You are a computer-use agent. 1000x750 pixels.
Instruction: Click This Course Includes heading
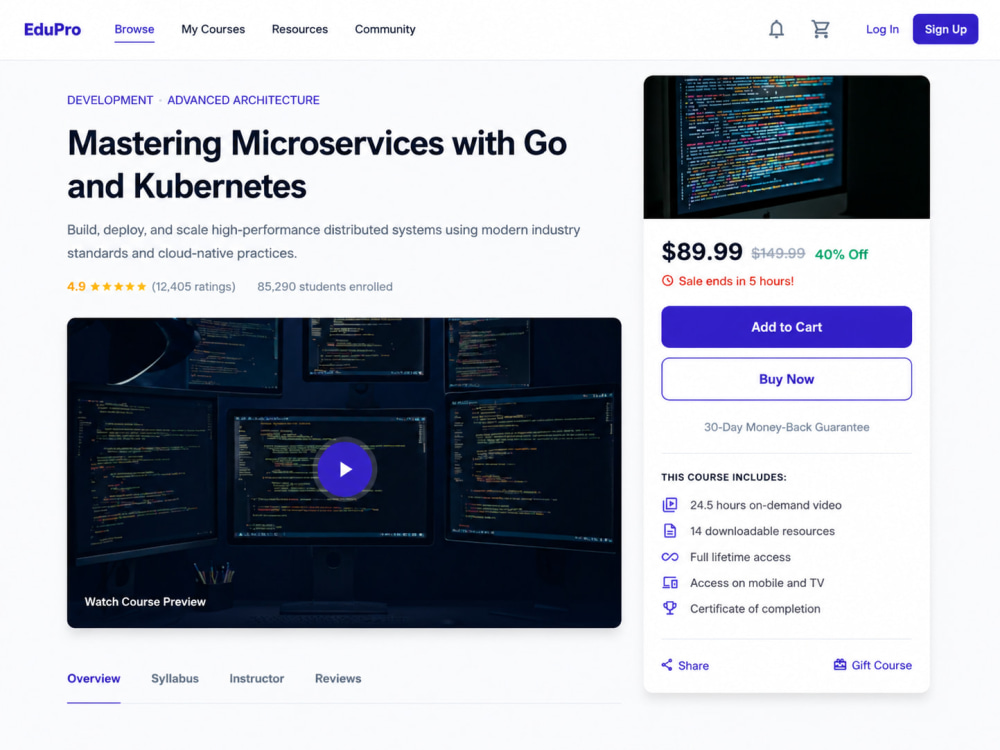tap(724, 477)
